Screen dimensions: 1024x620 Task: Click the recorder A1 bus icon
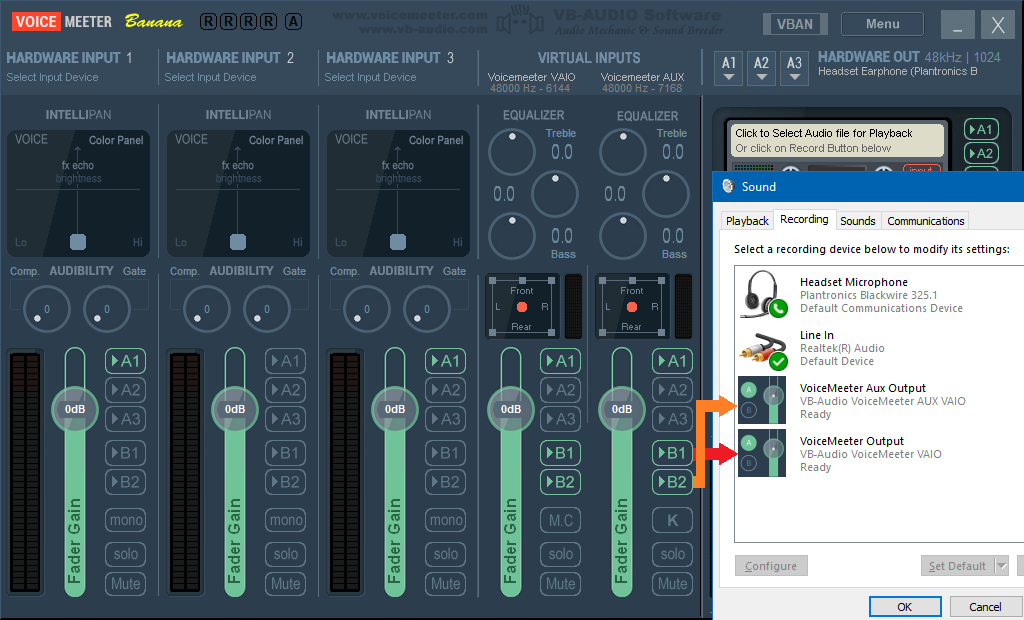tap(981, 129)
